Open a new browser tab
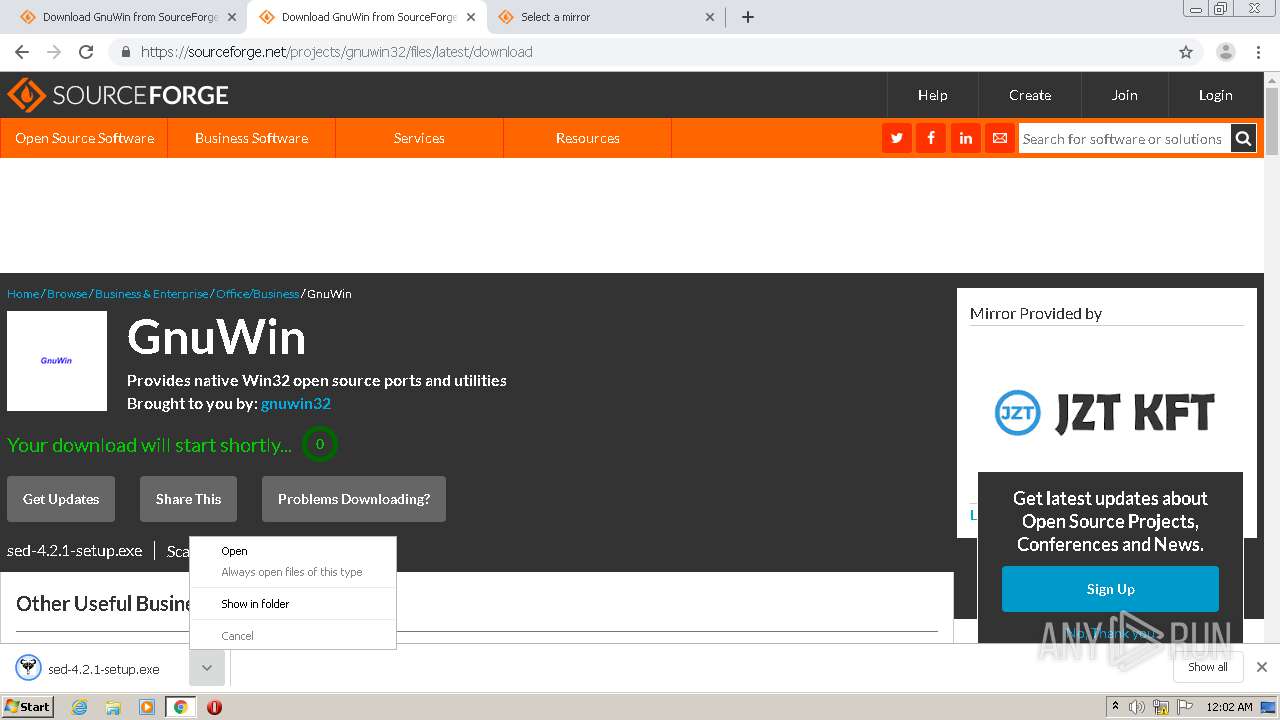Screen dimensions: 1280x720 (748, 17)
